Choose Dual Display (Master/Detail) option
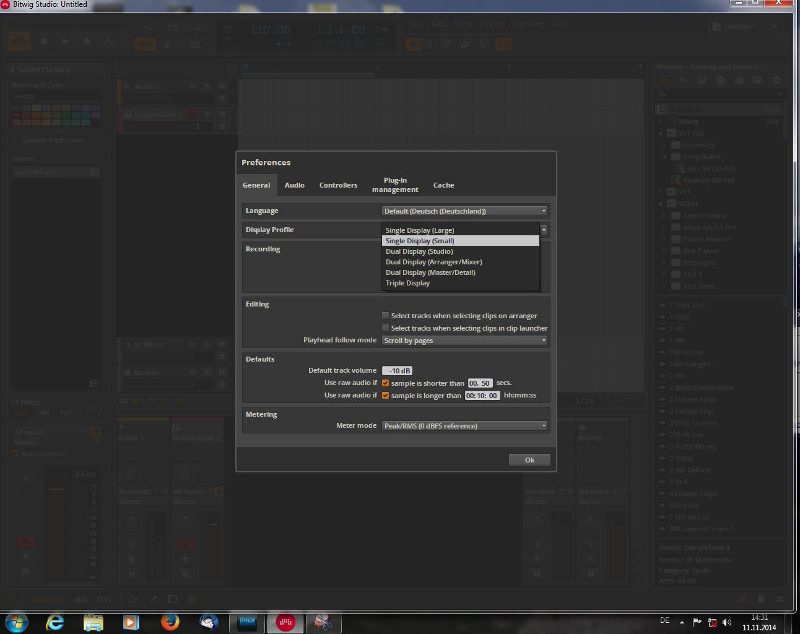Viewport: 800px width, 634px height. point(460,272)
